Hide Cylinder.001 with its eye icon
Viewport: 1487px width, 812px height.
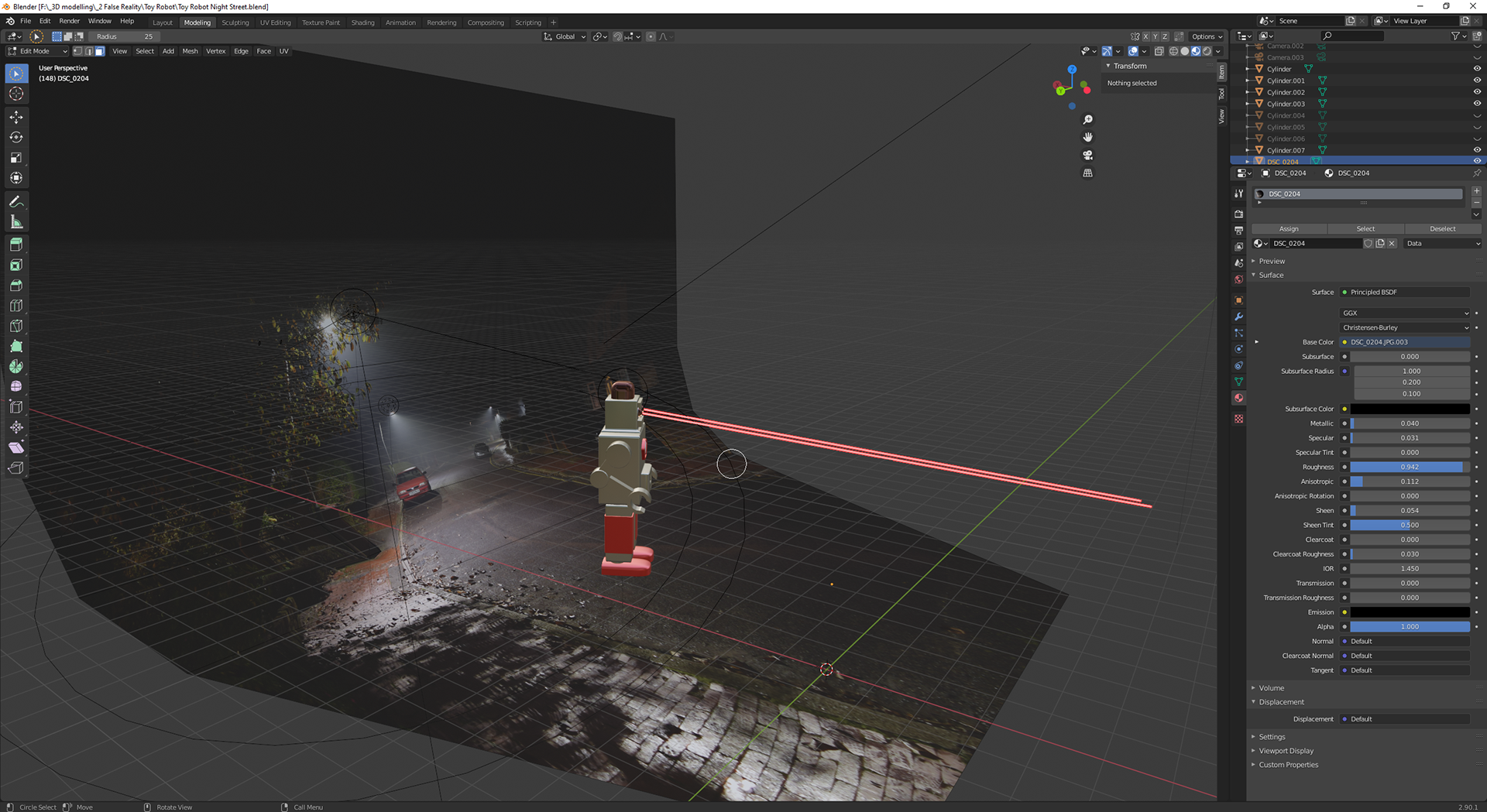click(x=1476, y=81)
